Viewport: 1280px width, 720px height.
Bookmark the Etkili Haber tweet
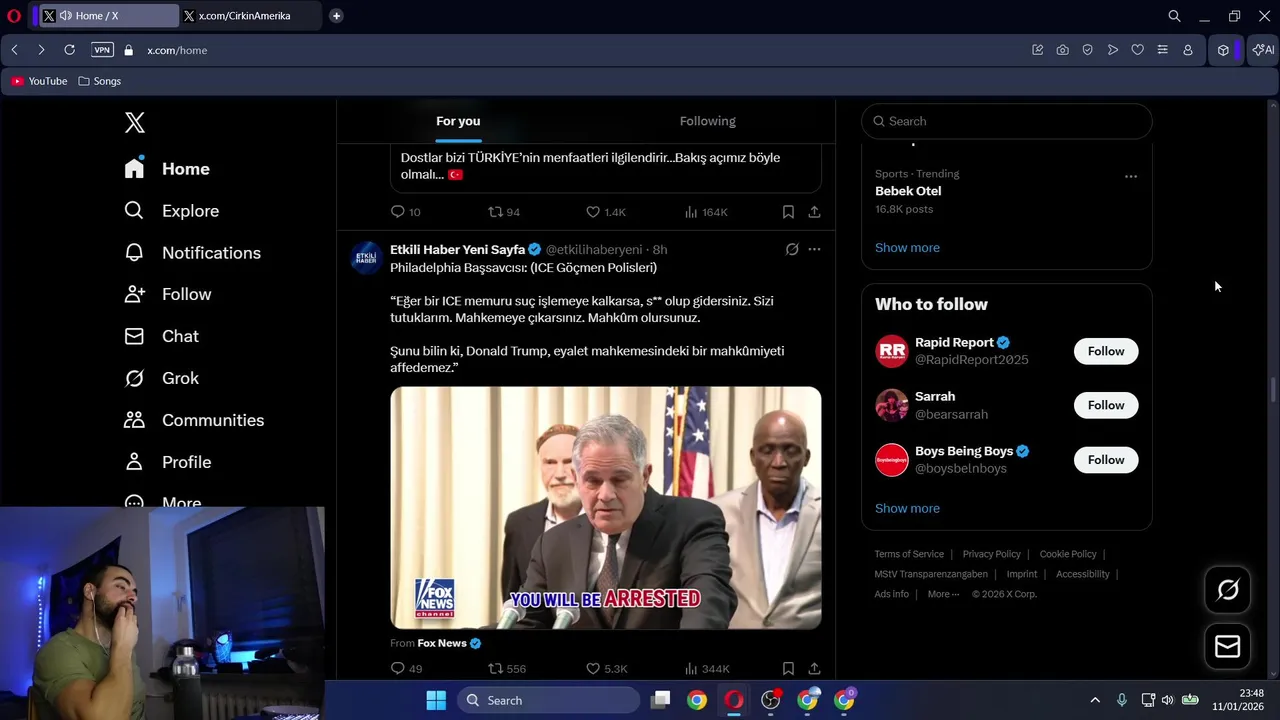[x=788, y=669]
